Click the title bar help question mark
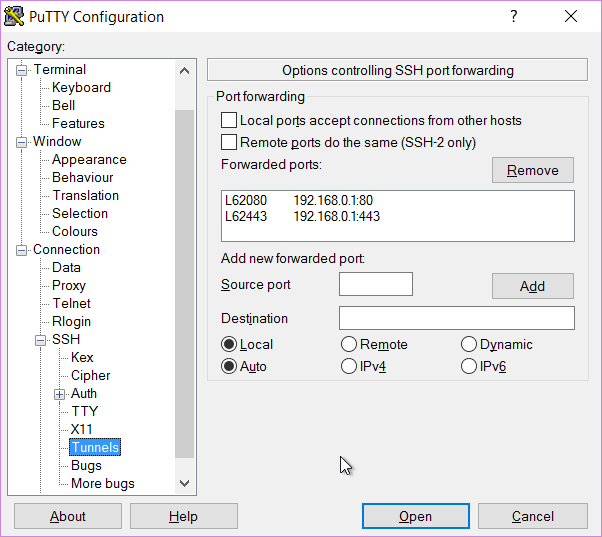602x537 pixels. pos(514,16)
